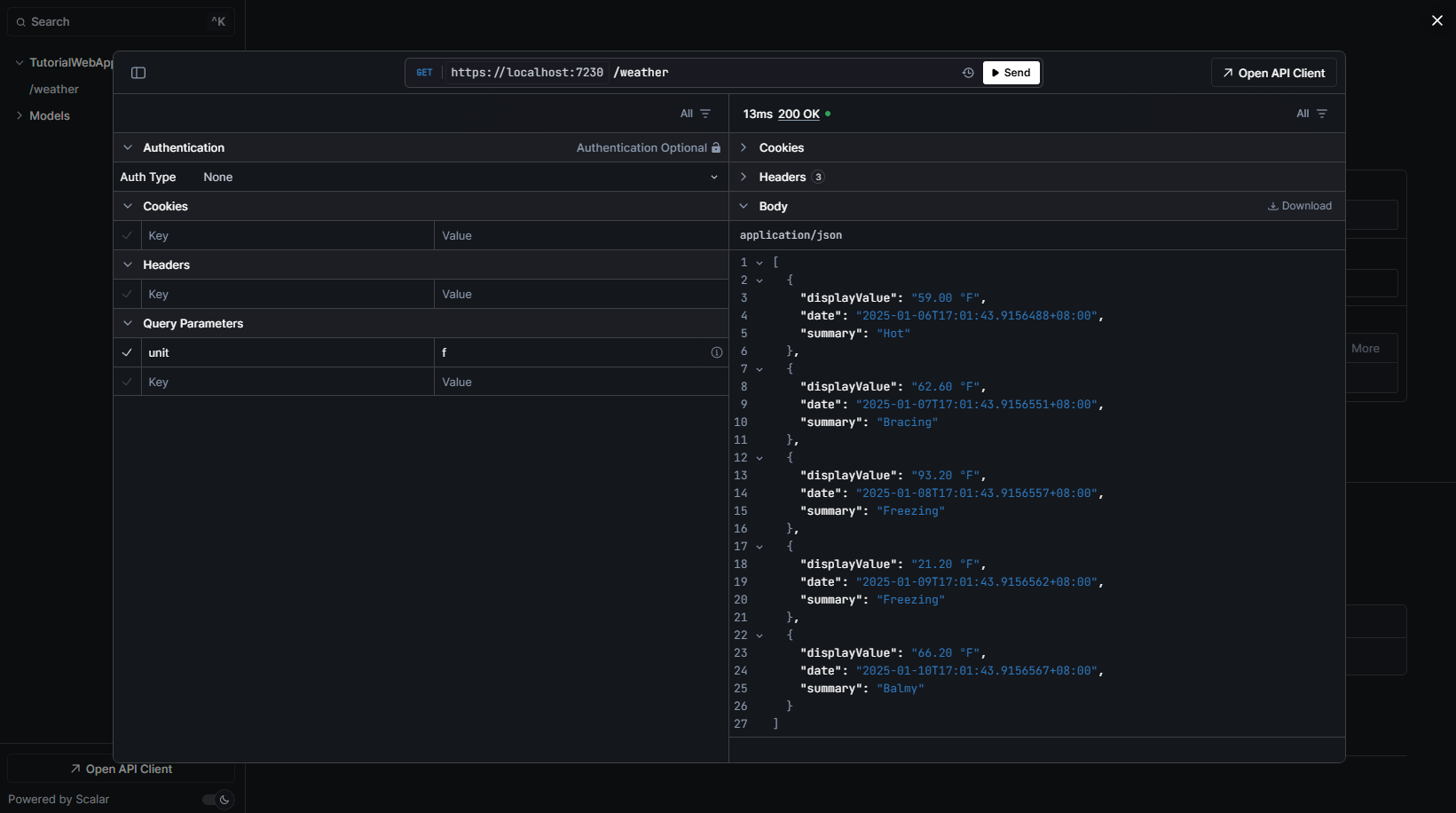Viewport: 1456px width, 813px height.
Task: Click the authentication lock icon
Action: pos(716,148)
